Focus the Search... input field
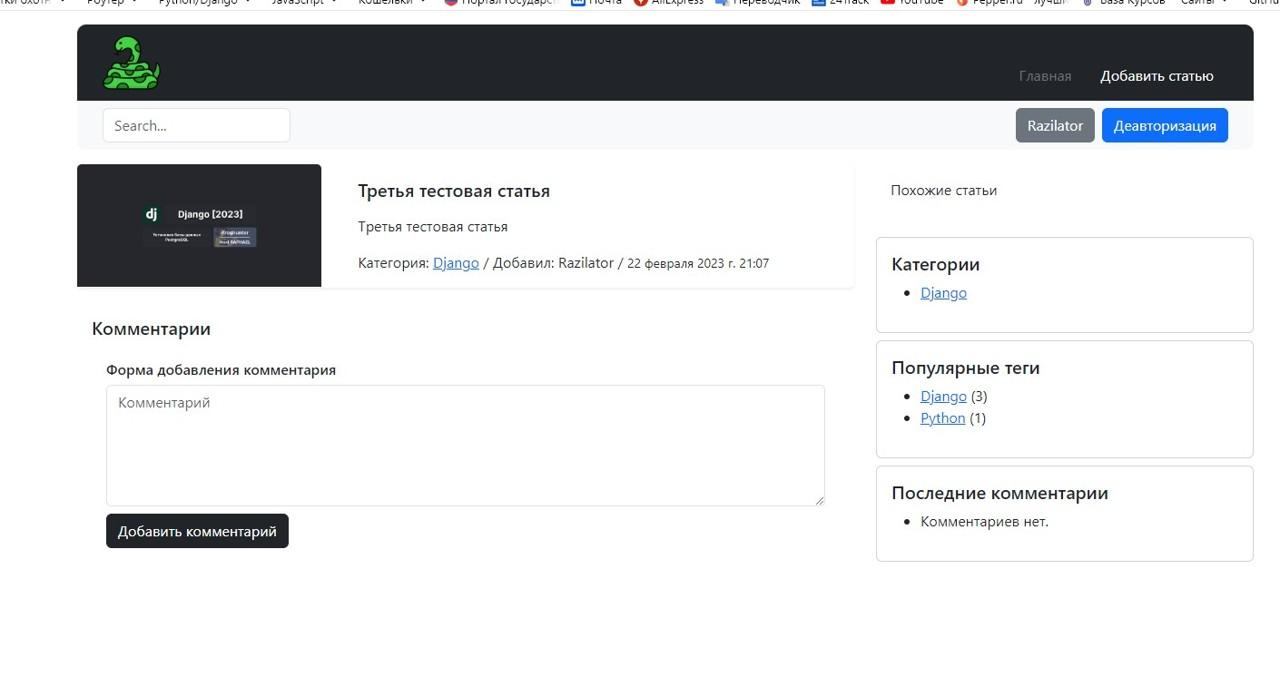Viewport: 1280px width, 677px height. click(196, 126)
